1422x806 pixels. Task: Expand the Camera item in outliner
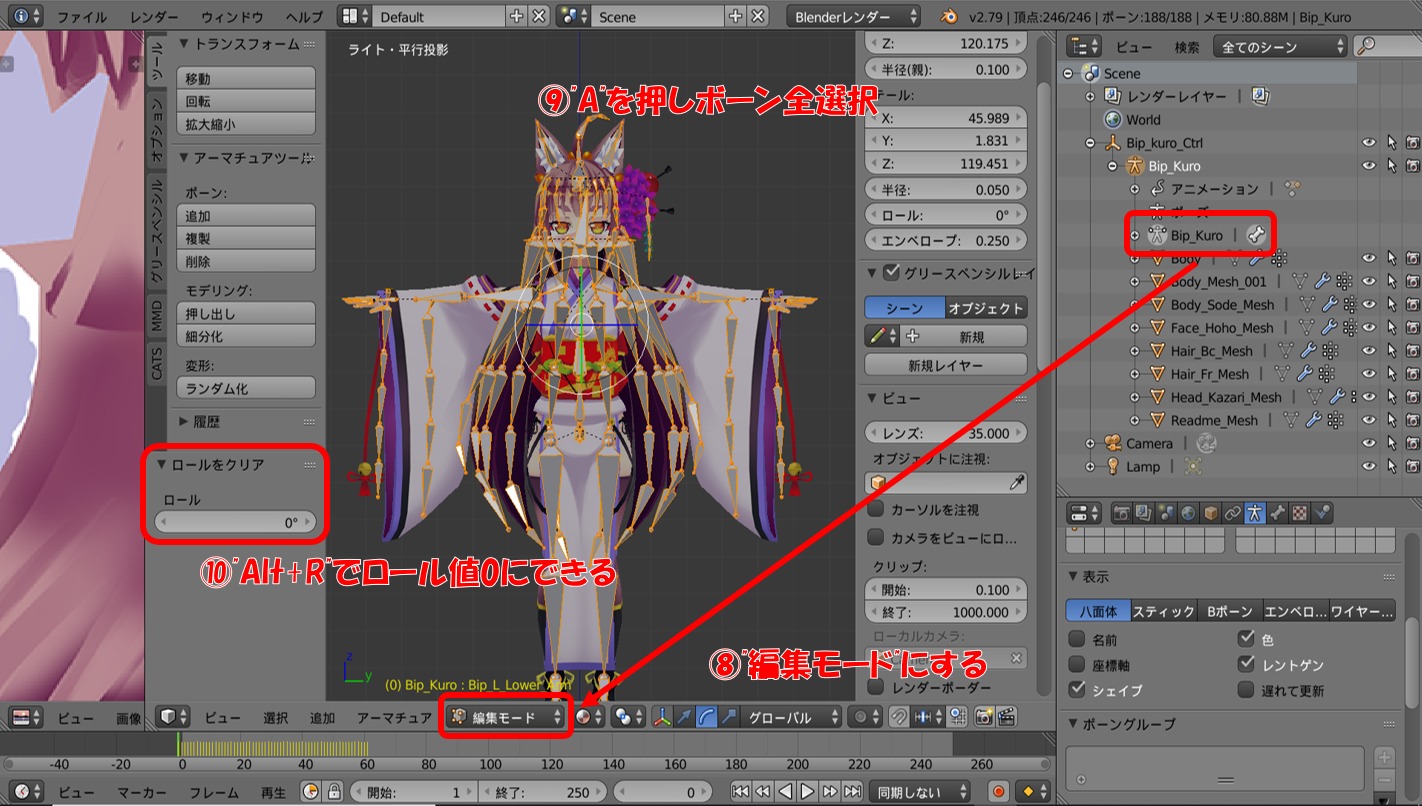[x=1091, y=443]
